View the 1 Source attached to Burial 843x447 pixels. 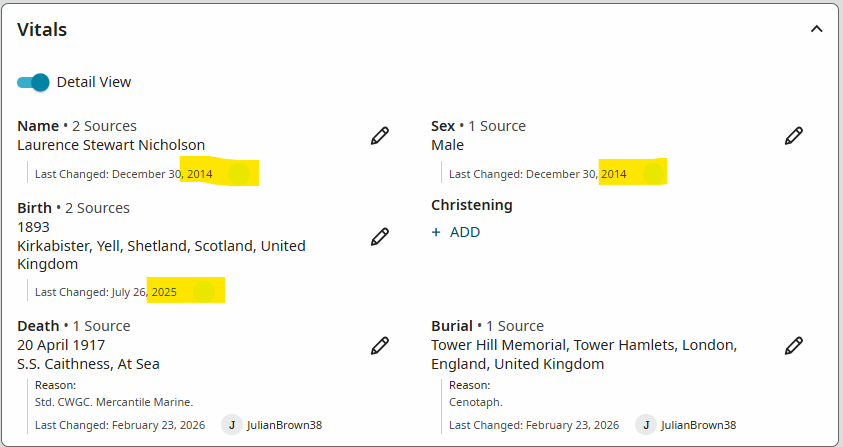point(515,326)
